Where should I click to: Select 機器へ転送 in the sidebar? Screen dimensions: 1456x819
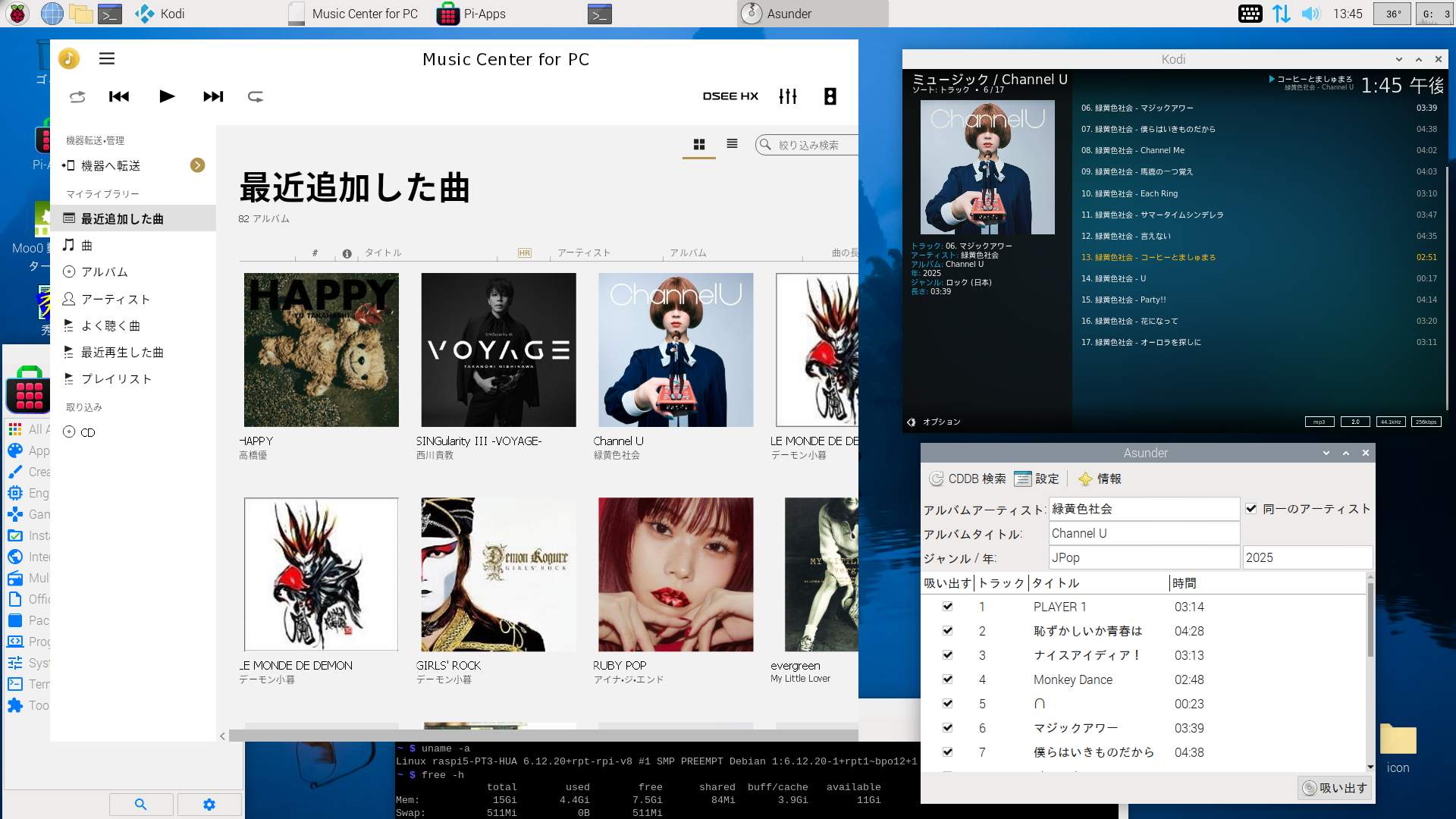(x=111, y=165)
